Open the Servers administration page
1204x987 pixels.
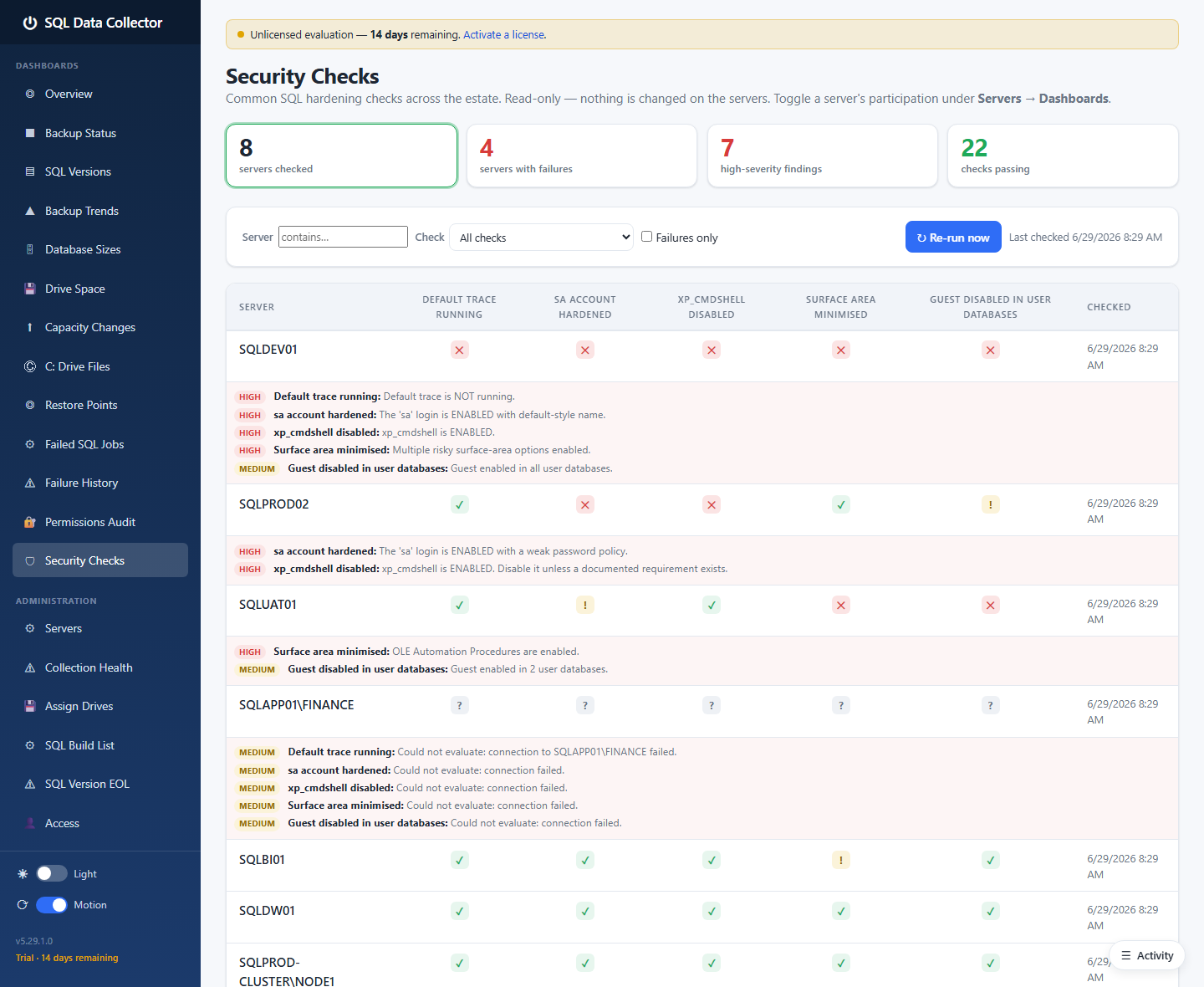[100, 628]
